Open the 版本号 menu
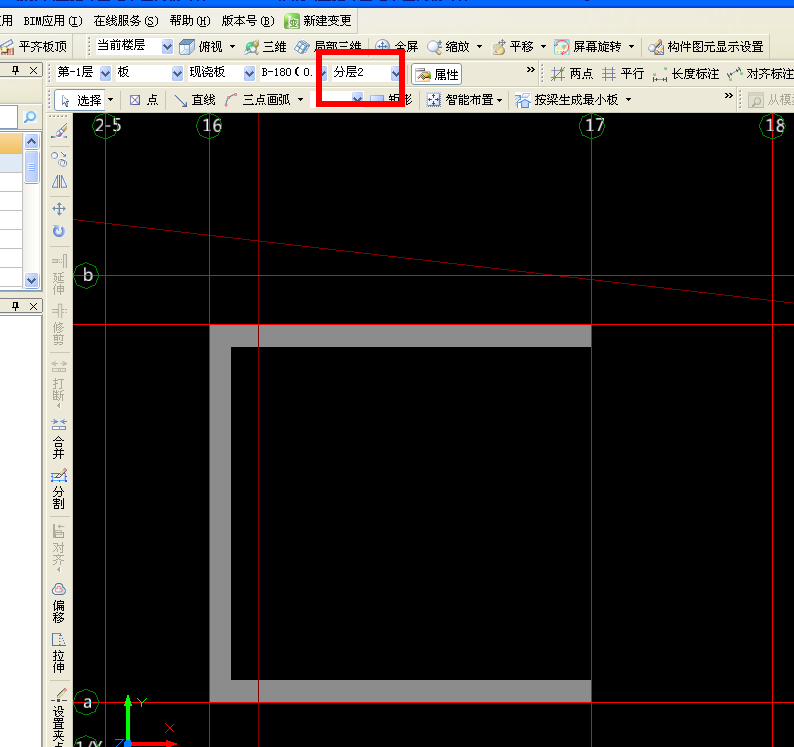This screenshot has width=794, height=747. point(248,21)
